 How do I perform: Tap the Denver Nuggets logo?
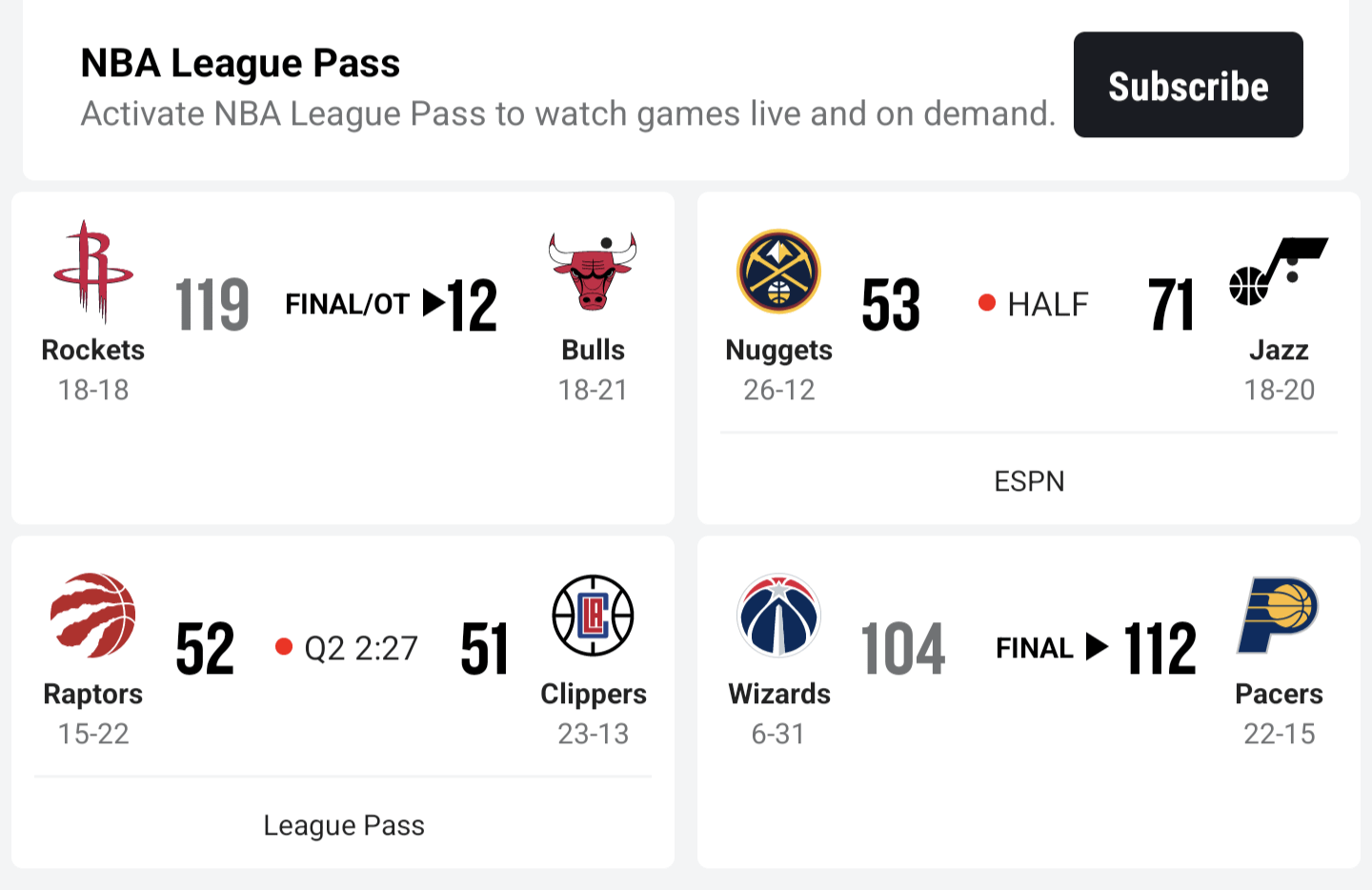tap(778, 272)
